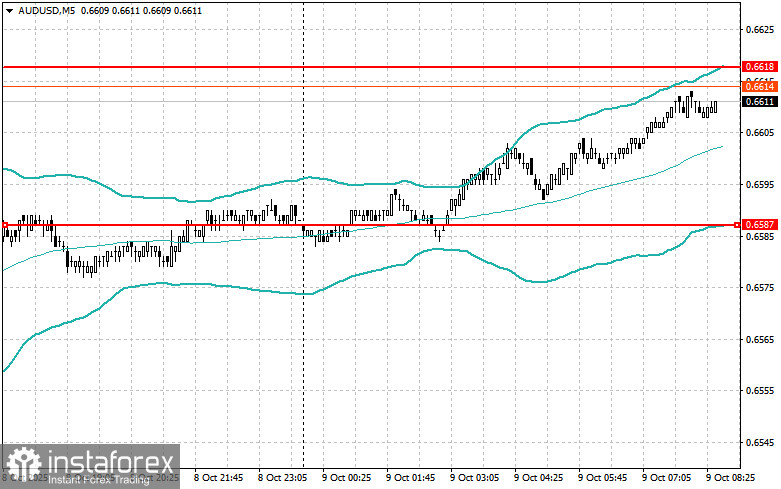
Task: Select the 9 Oct 04:25 time label
Action: pyautogui.click(x=538, y=478)
